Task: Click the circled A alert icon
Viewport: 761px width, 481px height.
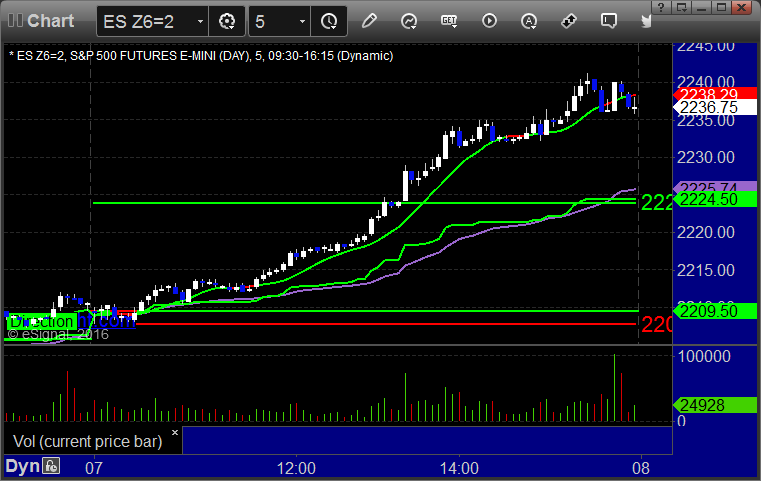Action: pos(529,20)
